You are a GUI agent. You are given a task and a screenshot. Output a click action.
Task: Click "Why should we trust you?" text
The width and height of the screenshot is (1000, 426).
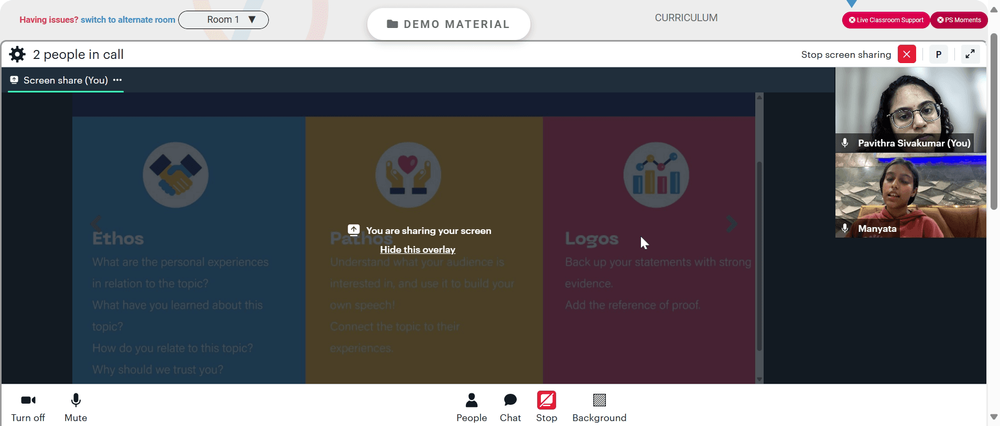158,370
